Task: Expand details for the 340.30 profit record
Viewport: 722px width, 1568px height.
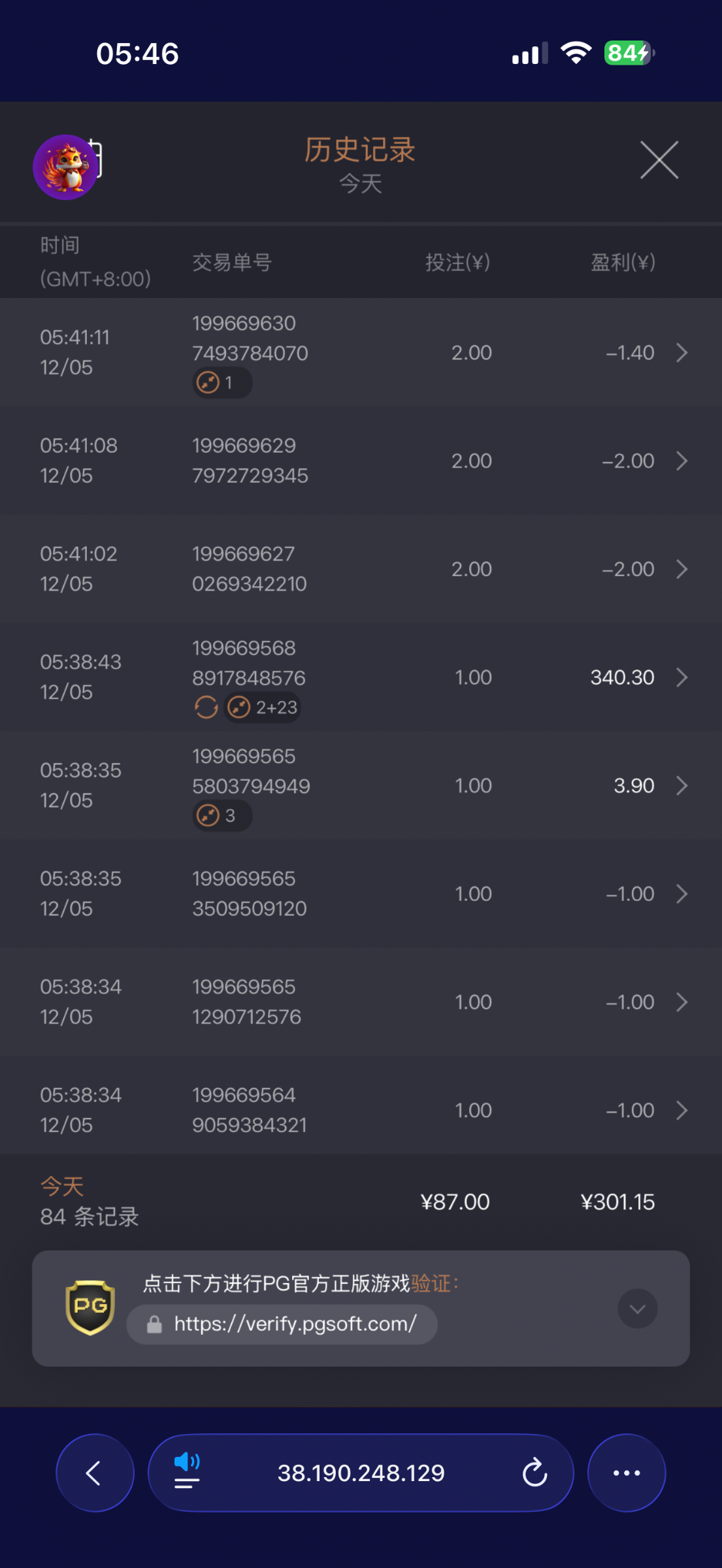Action: point(681,678)
